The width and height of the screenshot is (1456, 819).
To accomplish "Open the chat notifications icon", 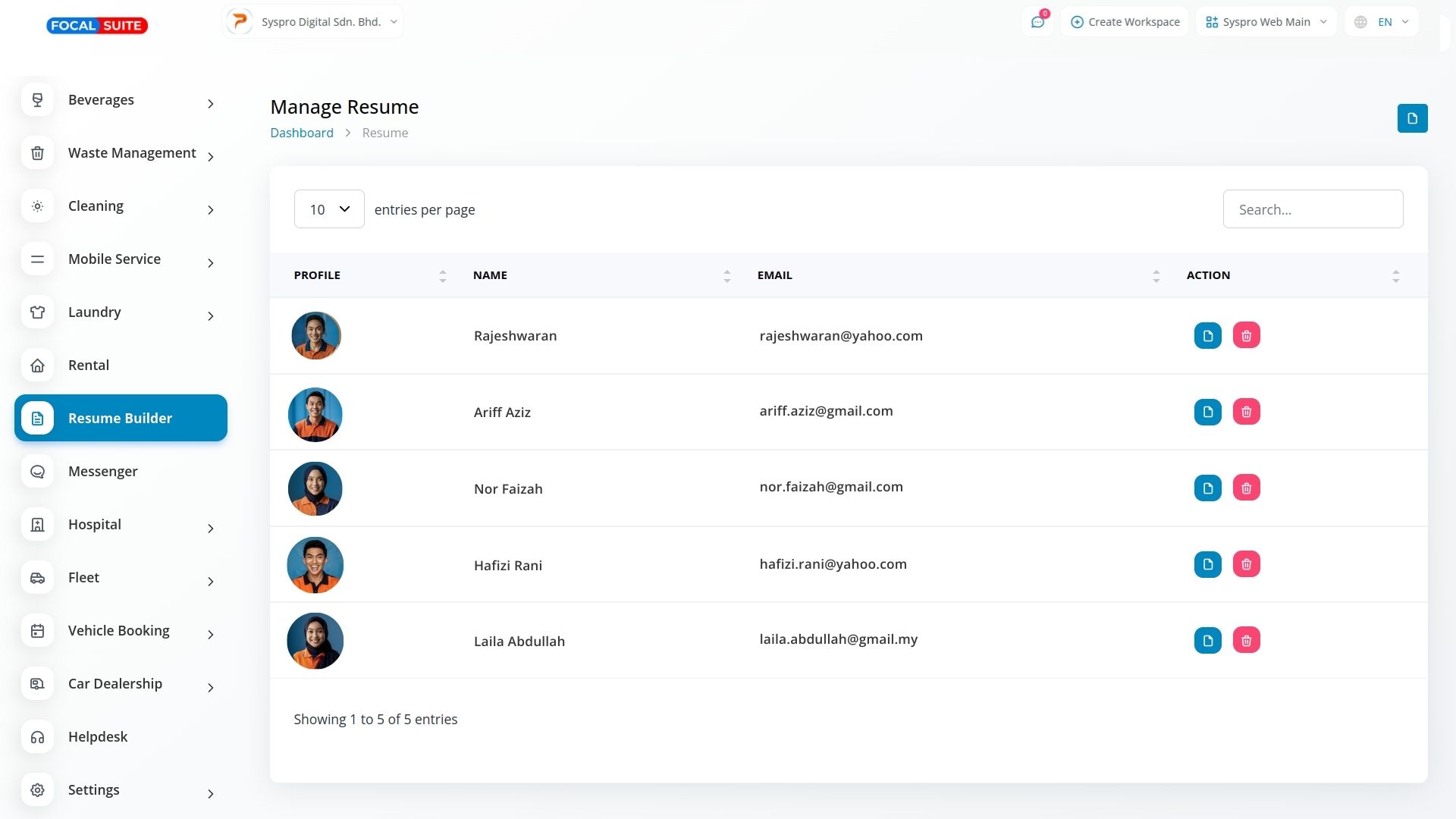I will point(1037,22).
